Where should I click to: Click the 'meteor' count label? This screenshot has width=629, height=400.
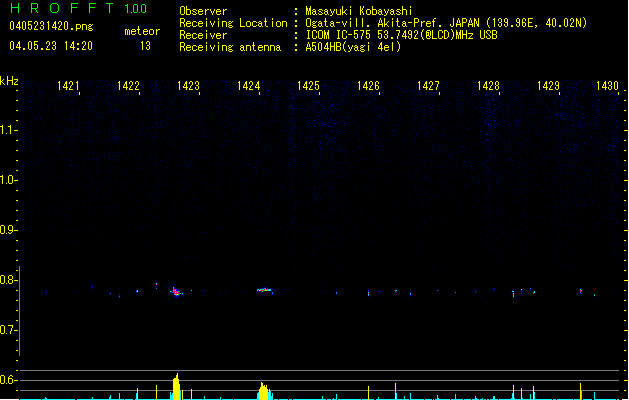coord(142,31)
